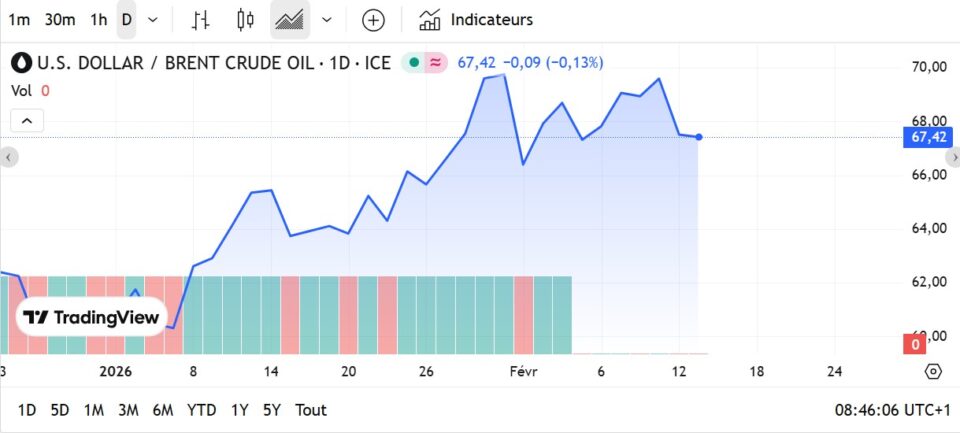Select the 1h interval
Viewport: 960px width, 433px height.
coord(98,20)
